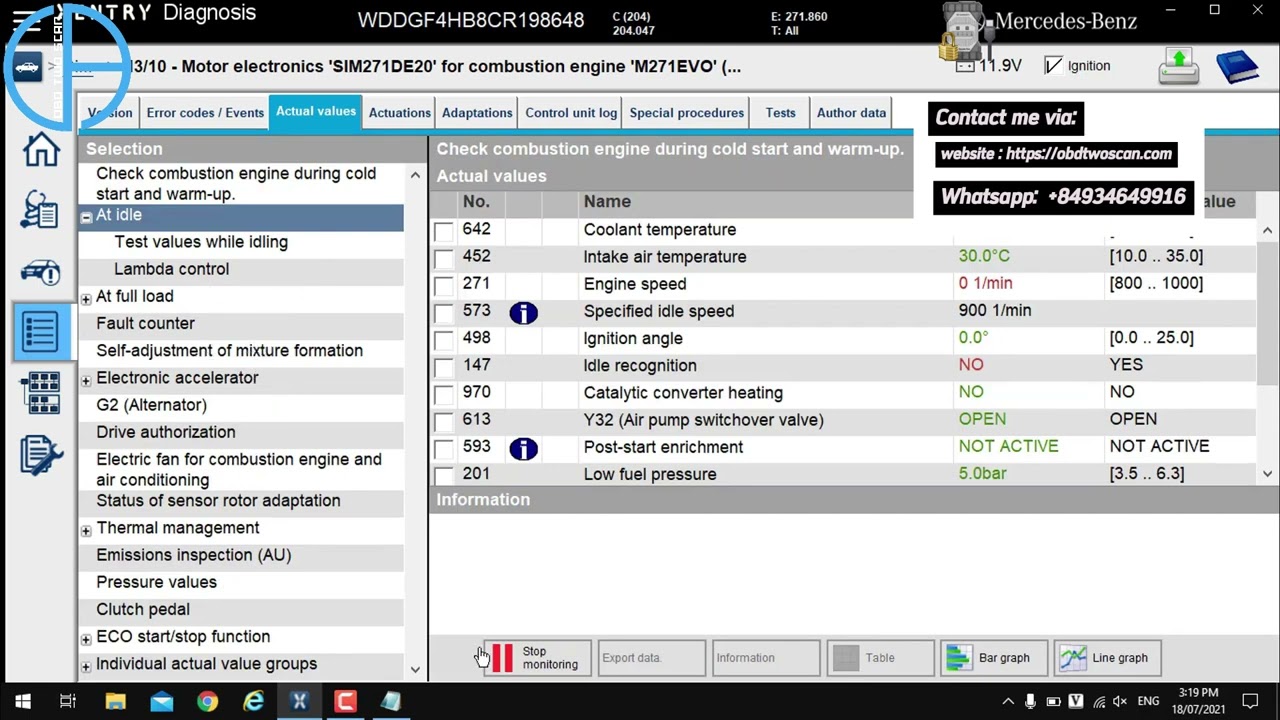Switch to Error codes / Events tab
This screenshot has height=720, width=1280.
click(x=205, y=113)
